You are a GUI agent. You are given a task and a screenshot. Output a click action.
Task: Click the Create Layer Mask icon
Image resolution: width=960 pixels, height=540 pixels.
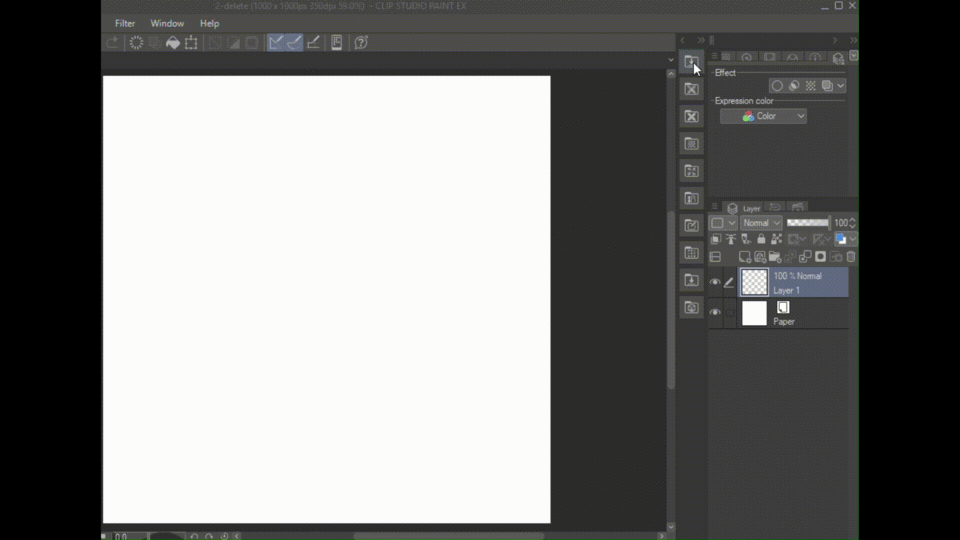(820, 257)
